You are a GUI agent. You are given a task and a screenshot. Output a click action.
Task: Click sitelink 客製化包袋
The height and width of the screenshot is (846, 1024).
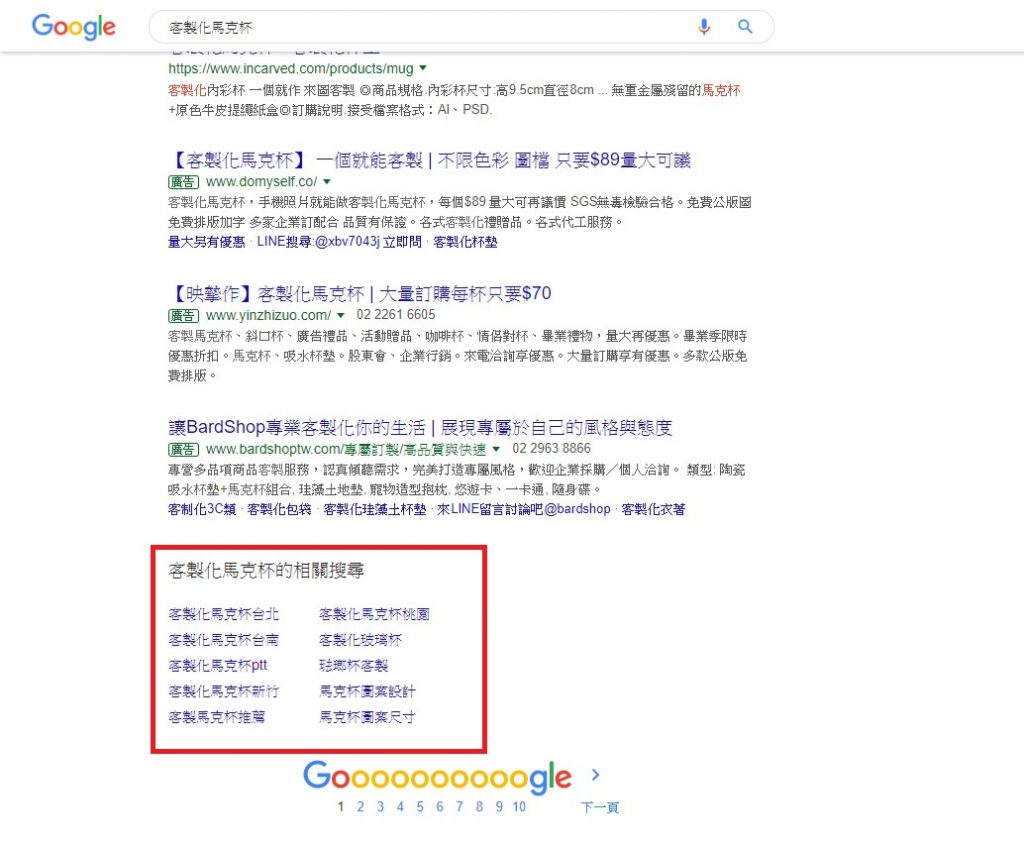pos(279,509)
